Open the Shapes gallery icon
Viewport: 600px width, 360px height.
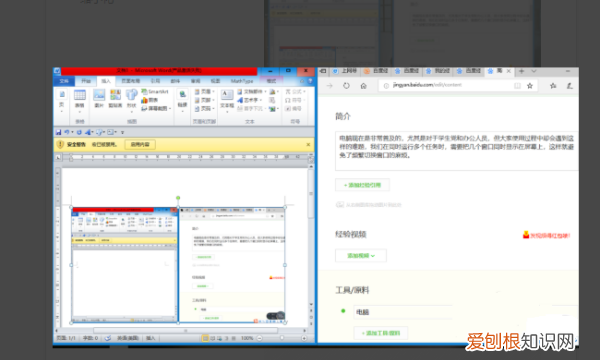click(x=131, y=95)
